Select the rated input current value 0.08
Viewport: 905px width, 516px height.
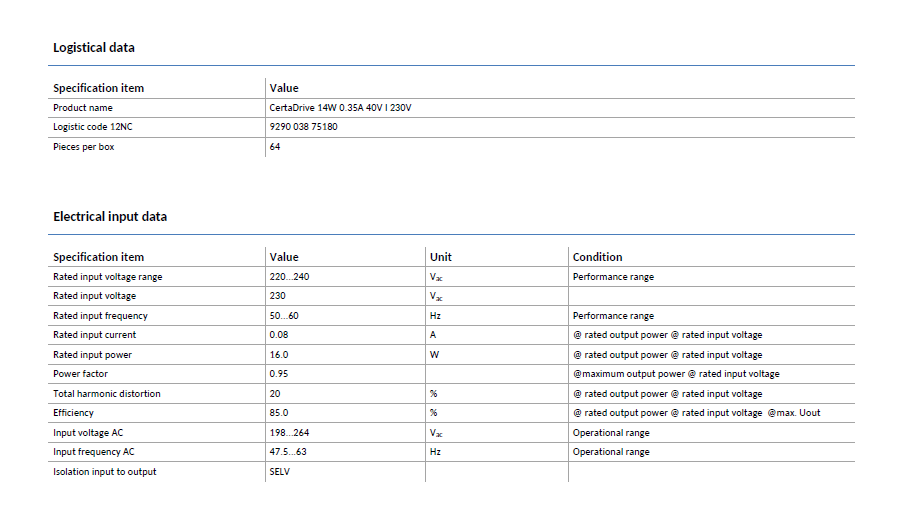(x=279, y=335)
